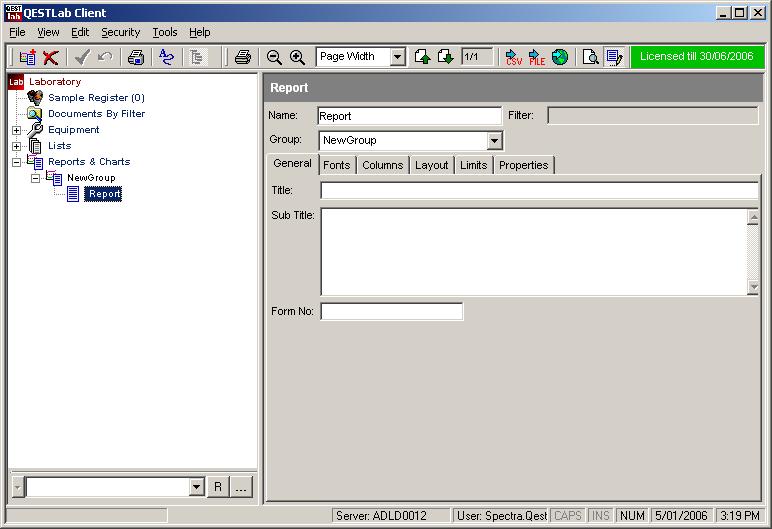
Task: Switch to the Columns tab
Action: (382, 165)
